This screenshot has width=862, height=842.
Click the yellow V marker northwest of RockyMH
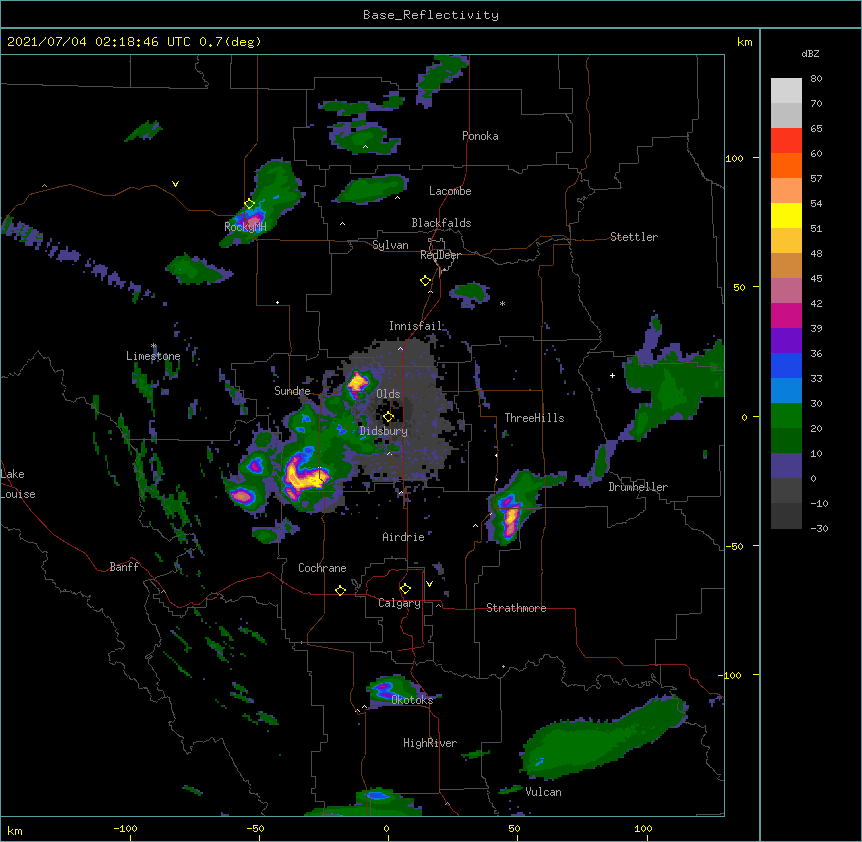tap(175, 184)
